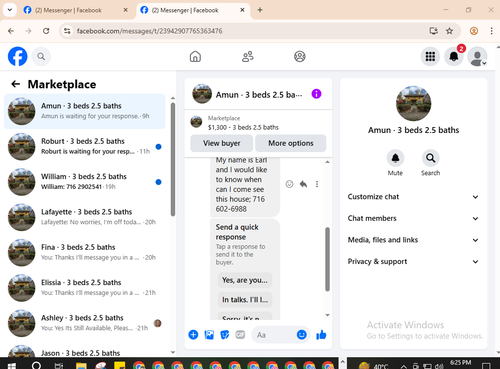
Task: Click the chat messages scrollbar
Action: pyautogui.click(x=327, y=259)
